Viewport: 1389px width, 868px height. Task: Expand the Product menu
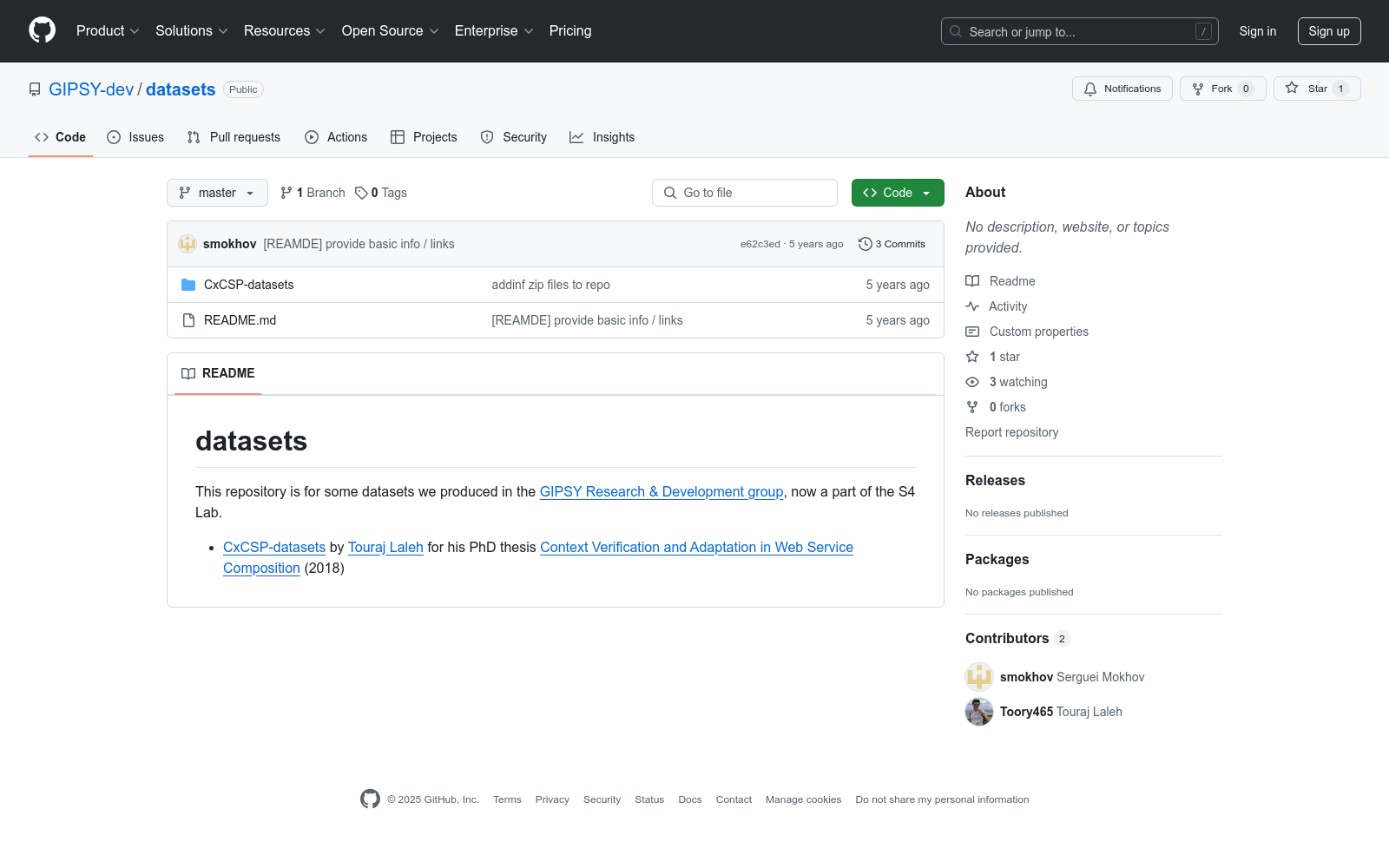[x=108, y=30]
